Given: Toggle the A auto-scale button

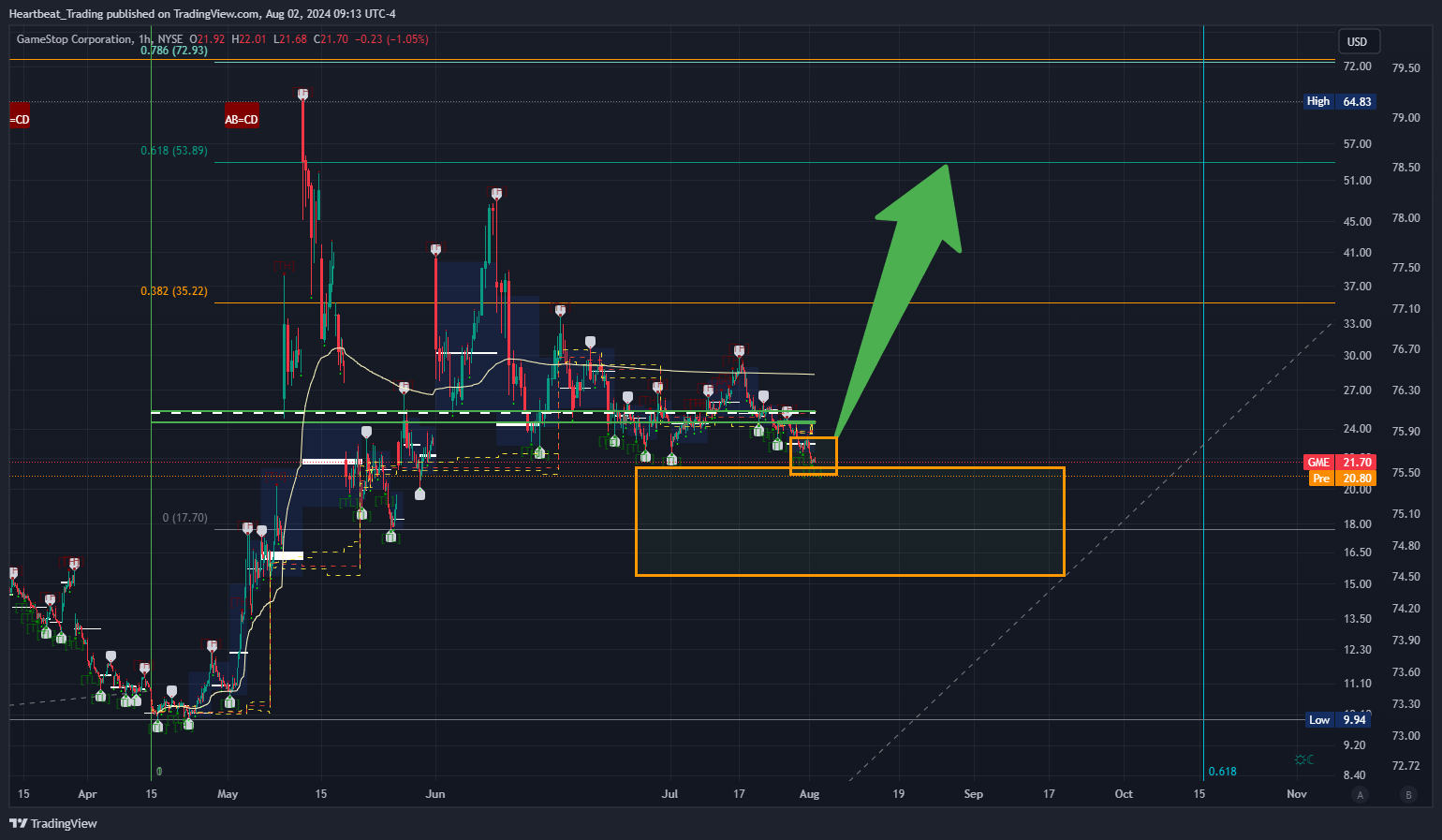Looking at the screenshot, I should tap(1361, 795).
